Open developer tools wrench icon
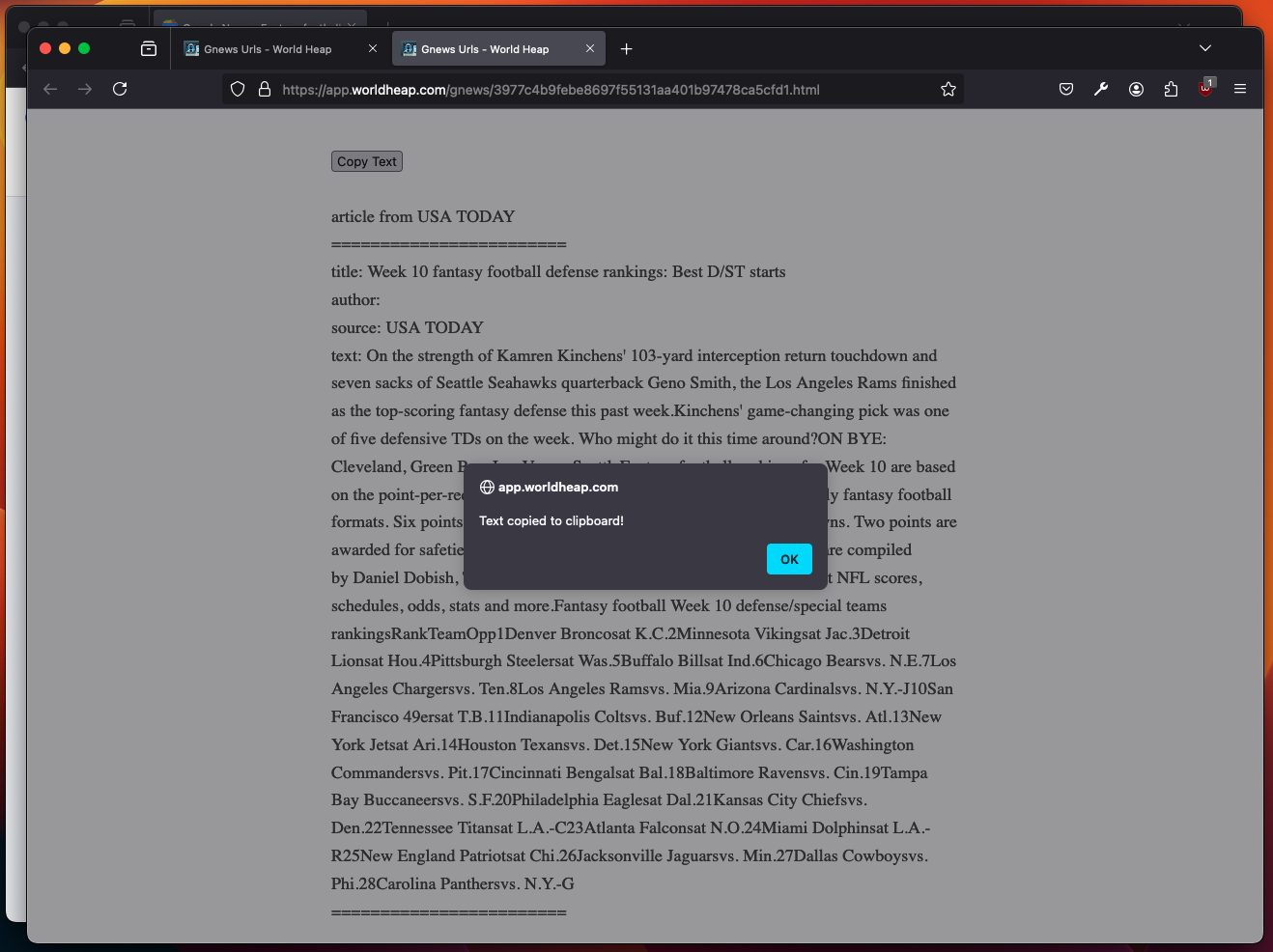The width and height of the screenshot is (1273, 952). click(1101, 89)
